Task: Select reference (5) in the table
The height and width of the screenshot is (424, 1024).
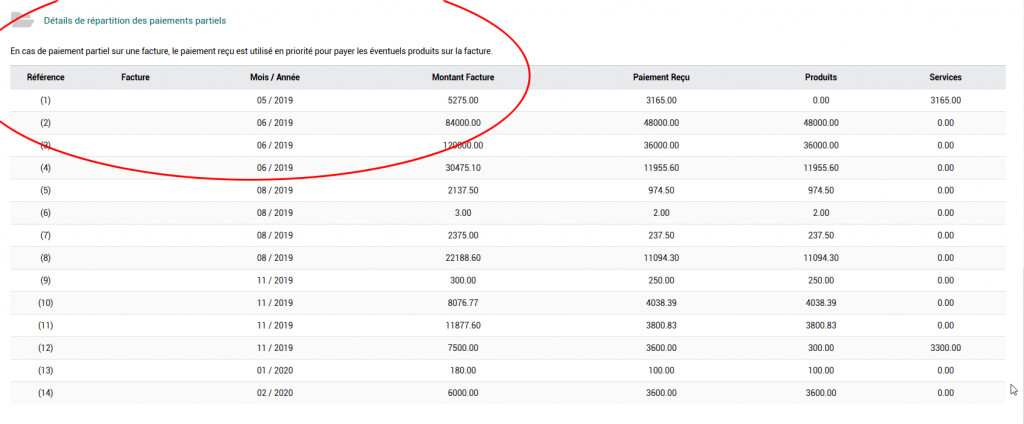Action: [x=45, y=190]
